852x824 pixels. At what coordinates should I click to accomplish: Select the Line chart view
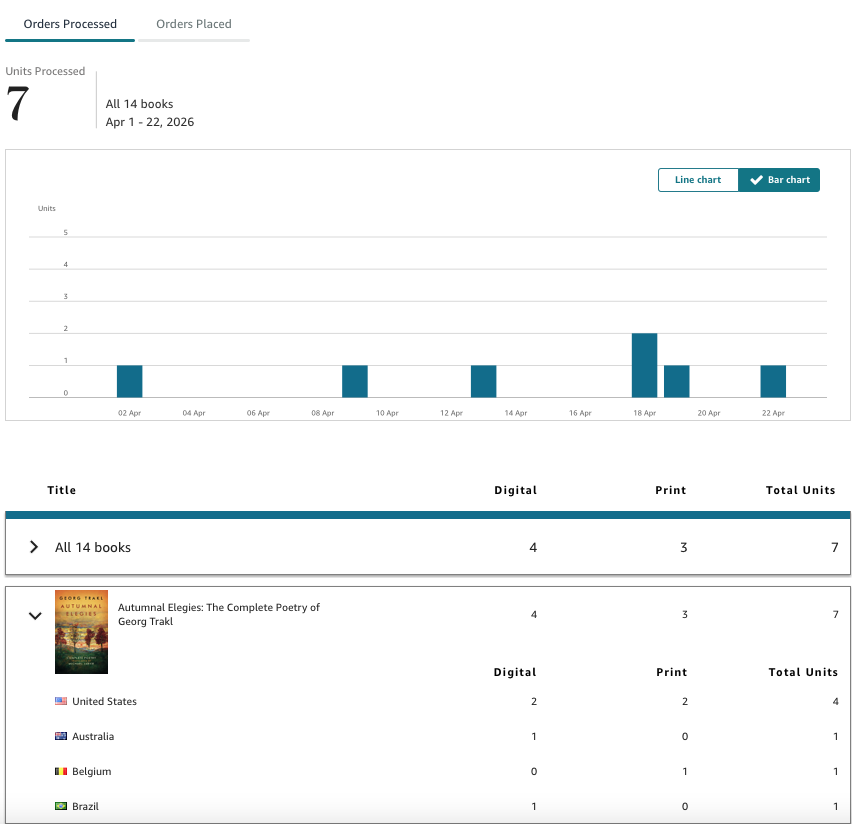tap(698, 180)
